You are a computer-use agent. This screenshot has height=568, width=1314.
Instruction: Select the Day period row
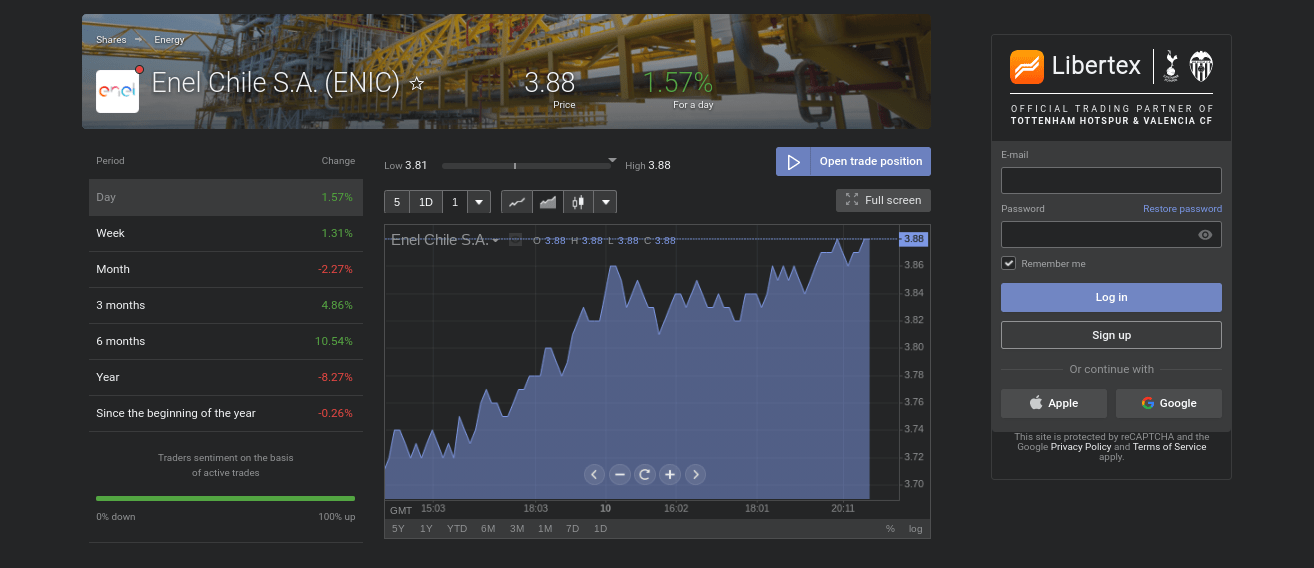[225, 197]
